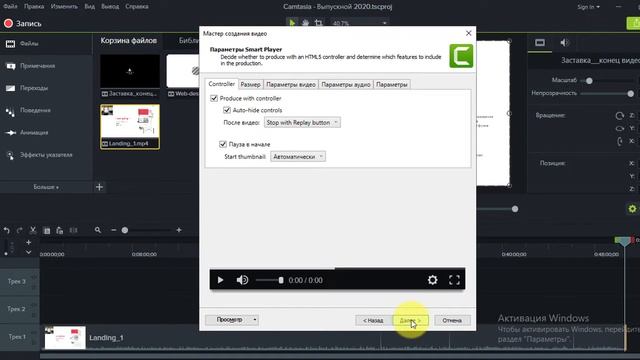Collapse the tracks with the chevron arrow

click(x=29, y=252)
